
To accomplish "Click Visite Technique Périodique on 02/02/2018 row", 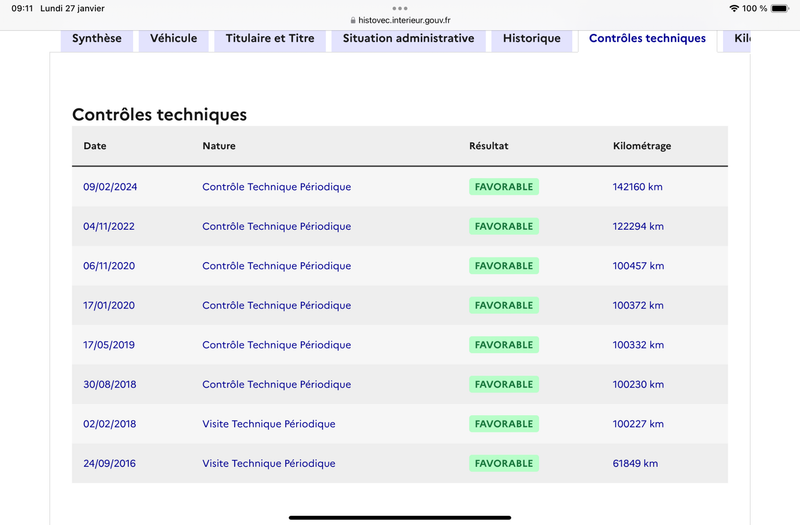I will pos(269,424).
